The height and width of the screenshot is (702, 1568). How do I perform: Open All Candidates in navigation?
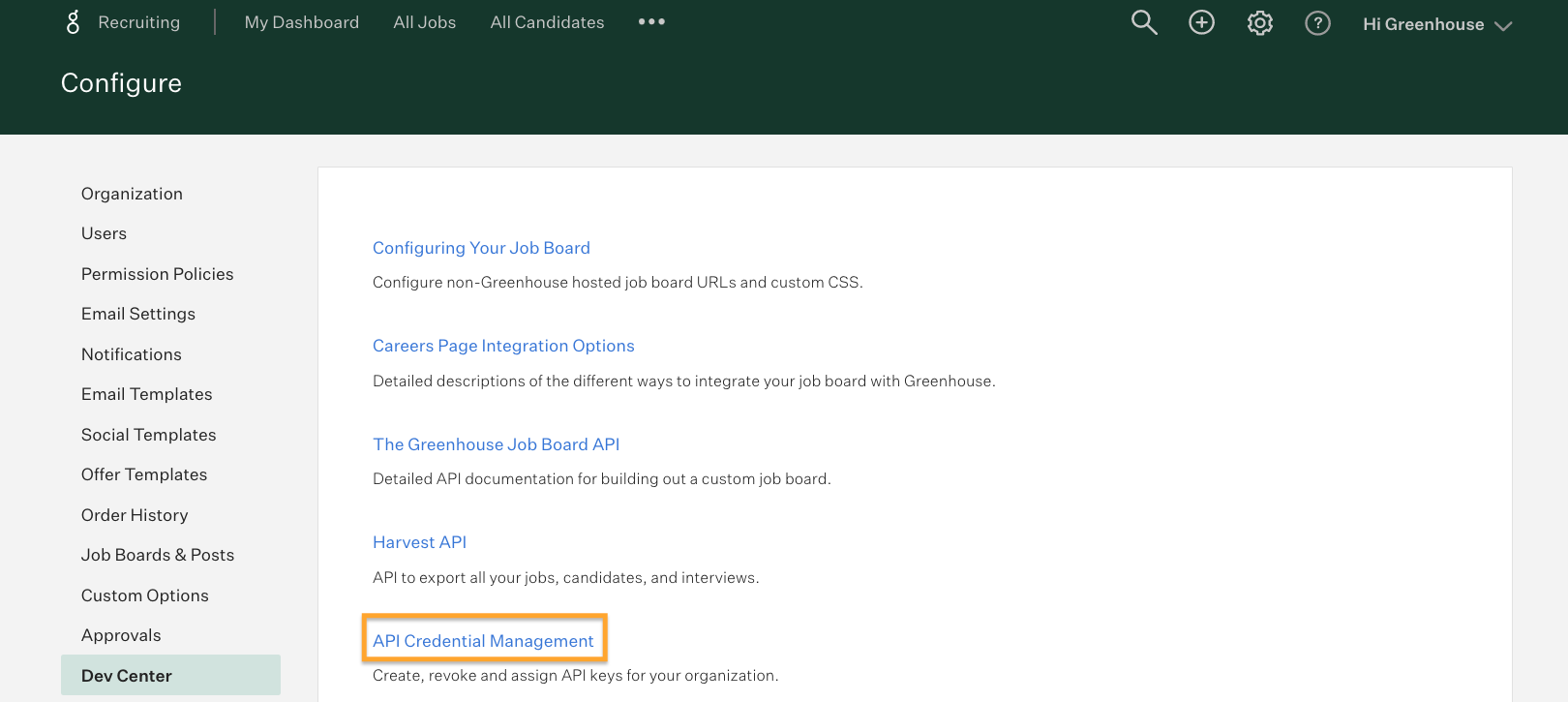click(x=547, y=22)
